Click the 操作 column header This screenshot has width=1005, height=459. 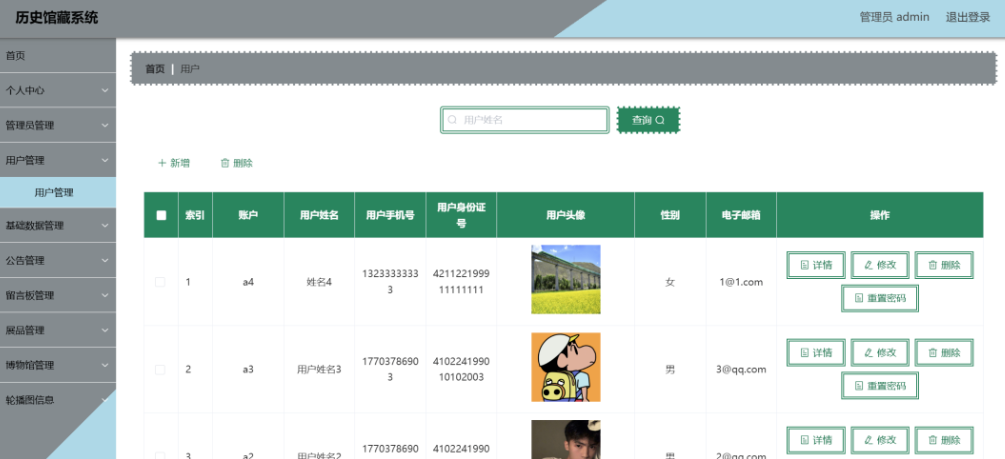879,215
